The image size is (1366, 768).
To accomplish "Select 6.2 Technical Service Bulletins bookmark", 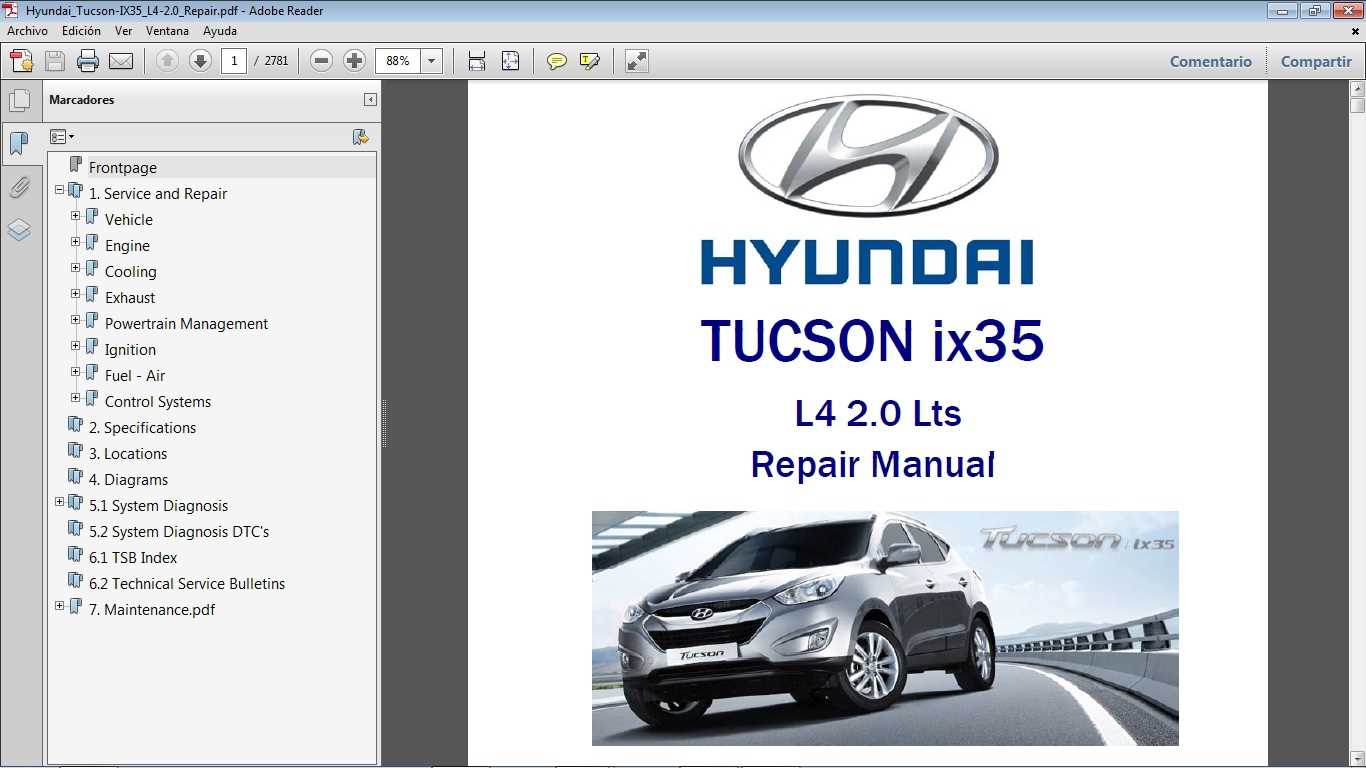I will pyautogui.click(x=187, y=584).
